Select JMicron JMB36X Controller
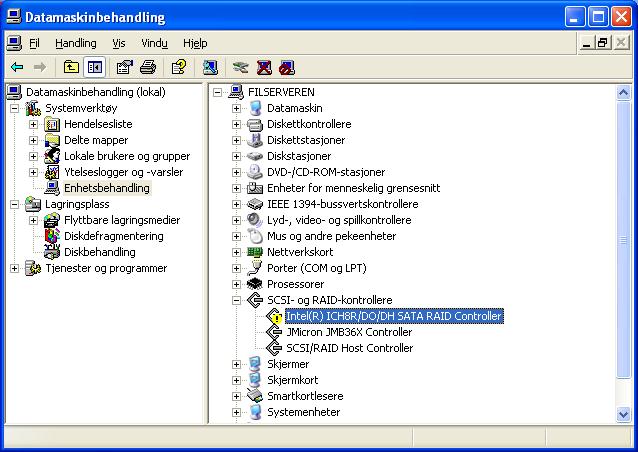638x452 pixels. click(349, 332)
